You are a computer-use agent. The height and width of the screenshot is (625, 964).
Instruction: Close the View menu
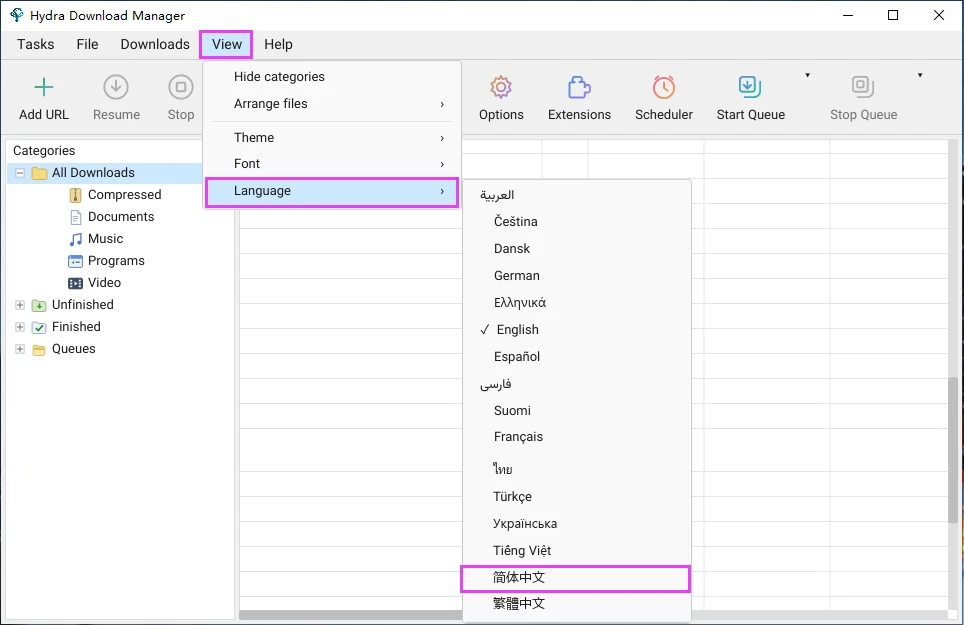tap(226, 44)
